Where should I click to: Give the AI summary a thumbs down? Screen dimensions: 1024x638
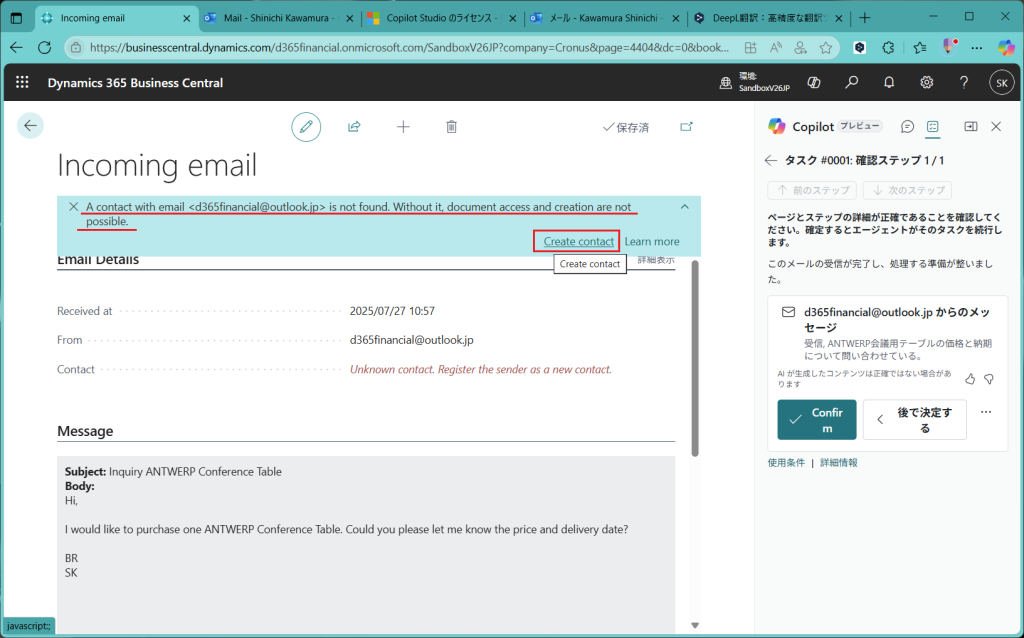coord(989,379)
